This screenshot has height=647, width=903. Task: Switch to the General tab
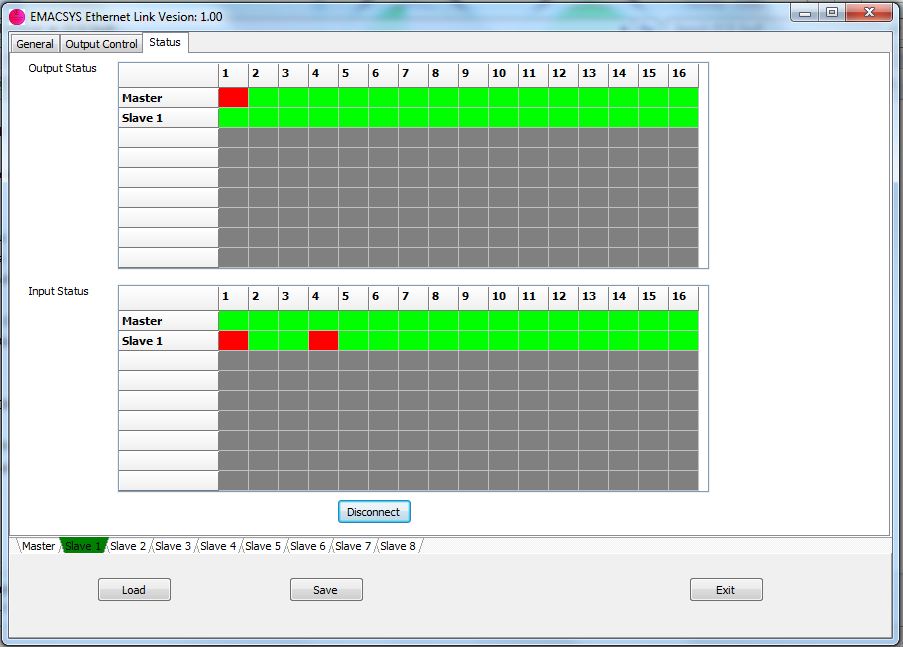[35, 44]
